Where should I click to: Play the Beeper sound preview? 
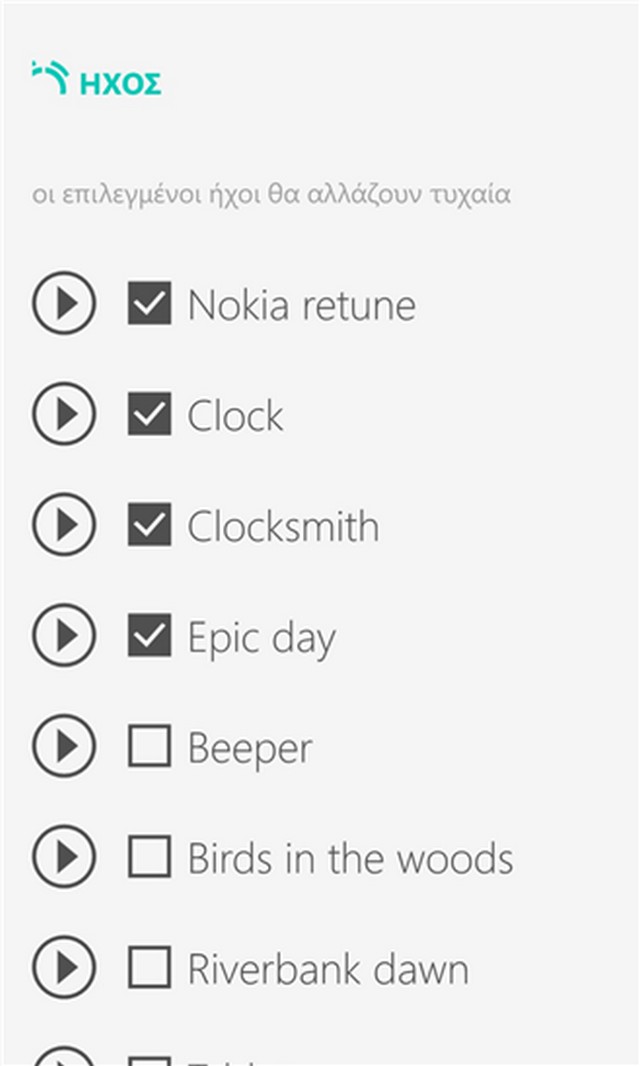64,747
